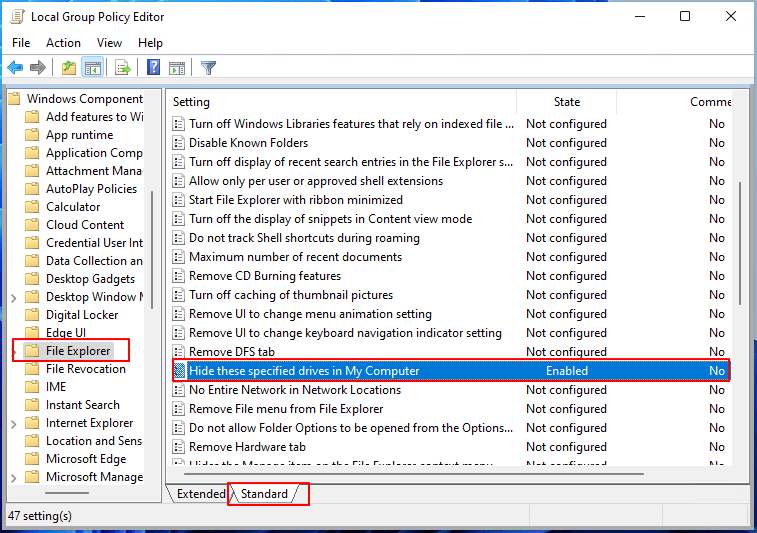This screenshot has height=533, width=757.
Task: Click policy icon beside Remove DFS tab
Action: (x=179, y=352)
